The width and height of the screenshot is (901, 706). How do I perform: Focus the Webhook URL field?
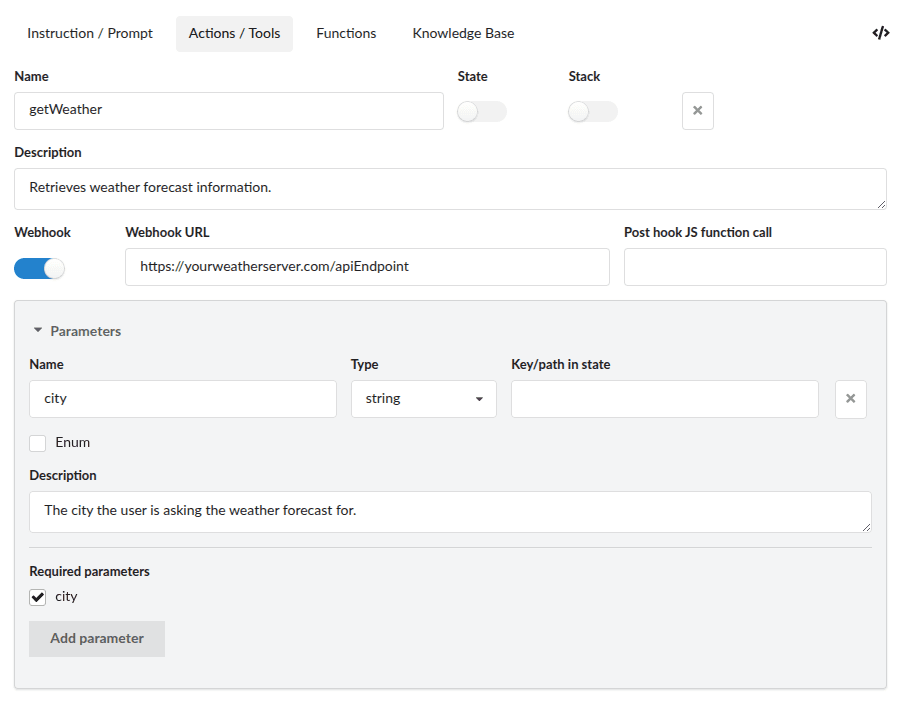click(366, 267)
